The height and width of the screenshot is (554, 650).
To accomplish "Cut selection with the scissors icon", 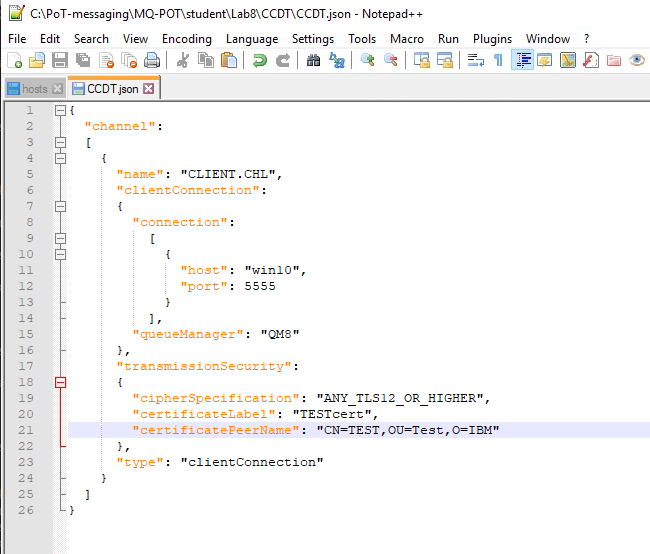I will [183, 61].
